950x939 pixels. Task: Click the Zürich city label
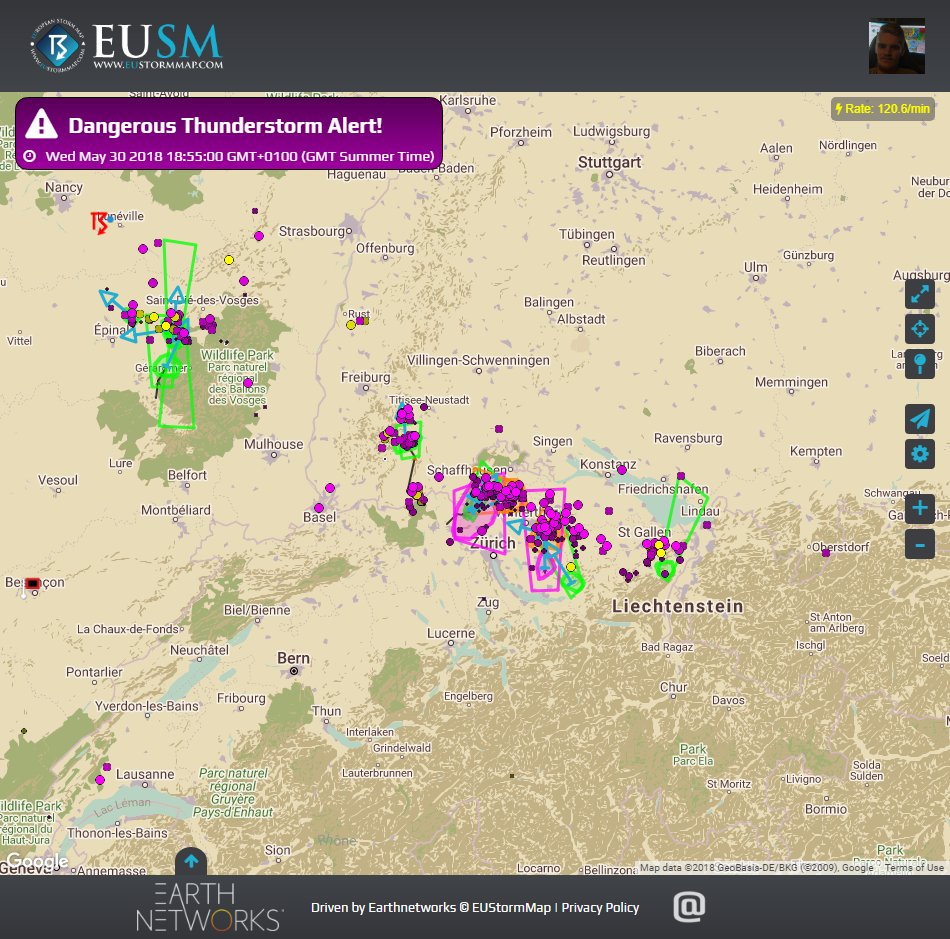click(x=493, y=543)
